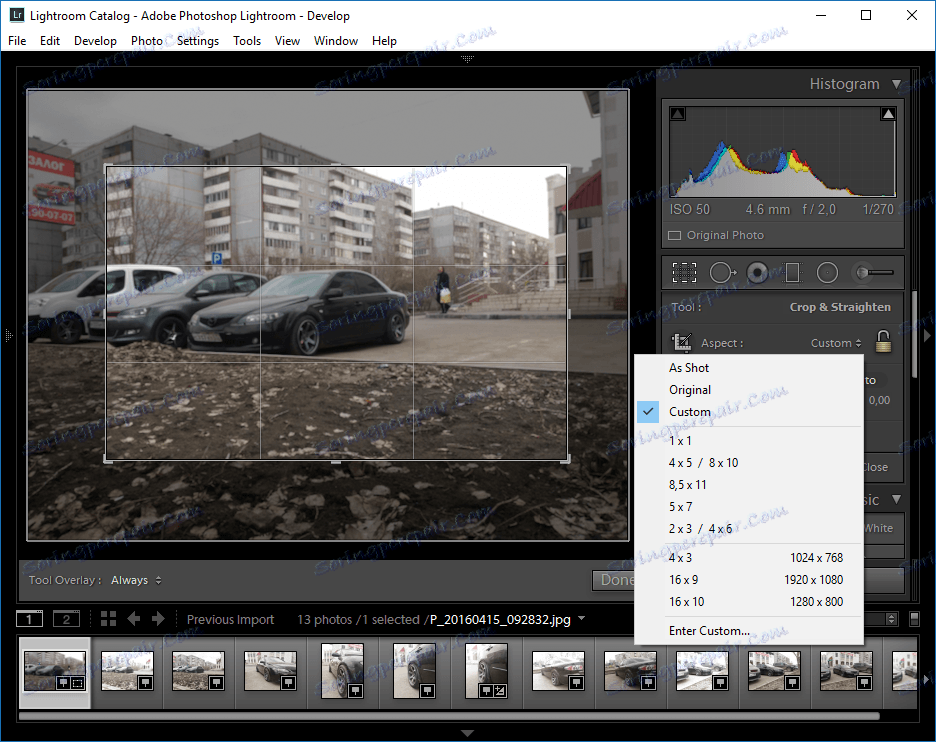Image resolution: width=936 pixels, height=742 pixels.
Task: Switch to the second monitor display button
Action: (66, 619)
